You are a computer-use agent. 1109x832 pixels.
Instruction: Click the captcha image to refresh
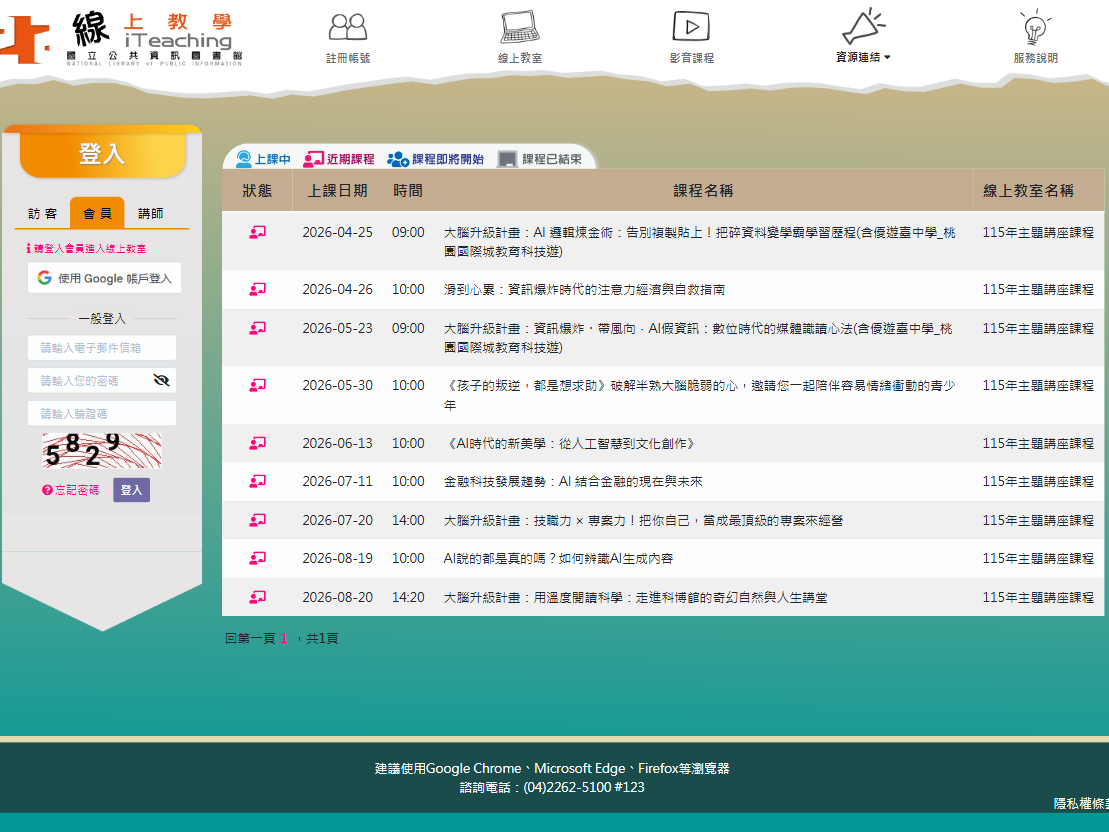click(x=101, y=450)
